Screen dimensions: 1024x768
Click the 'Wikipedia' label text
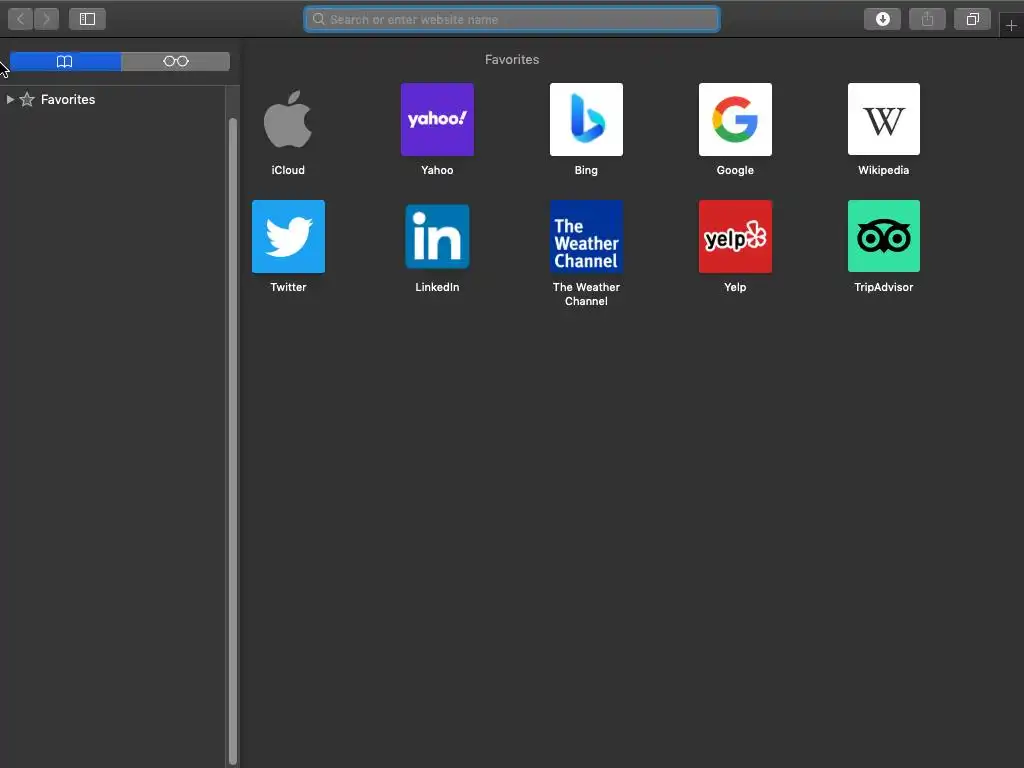884,170
